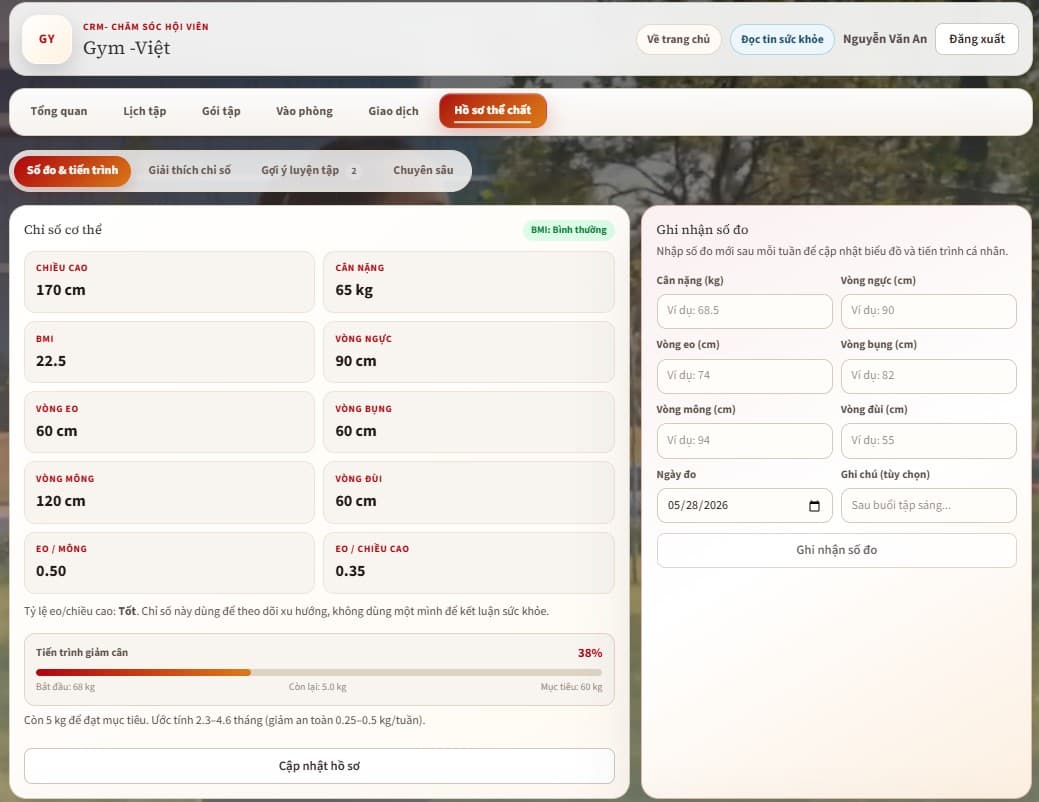Click the Vòng đùi (cm) input field
Screen dimensions: 1039x802
pos(928,441)
